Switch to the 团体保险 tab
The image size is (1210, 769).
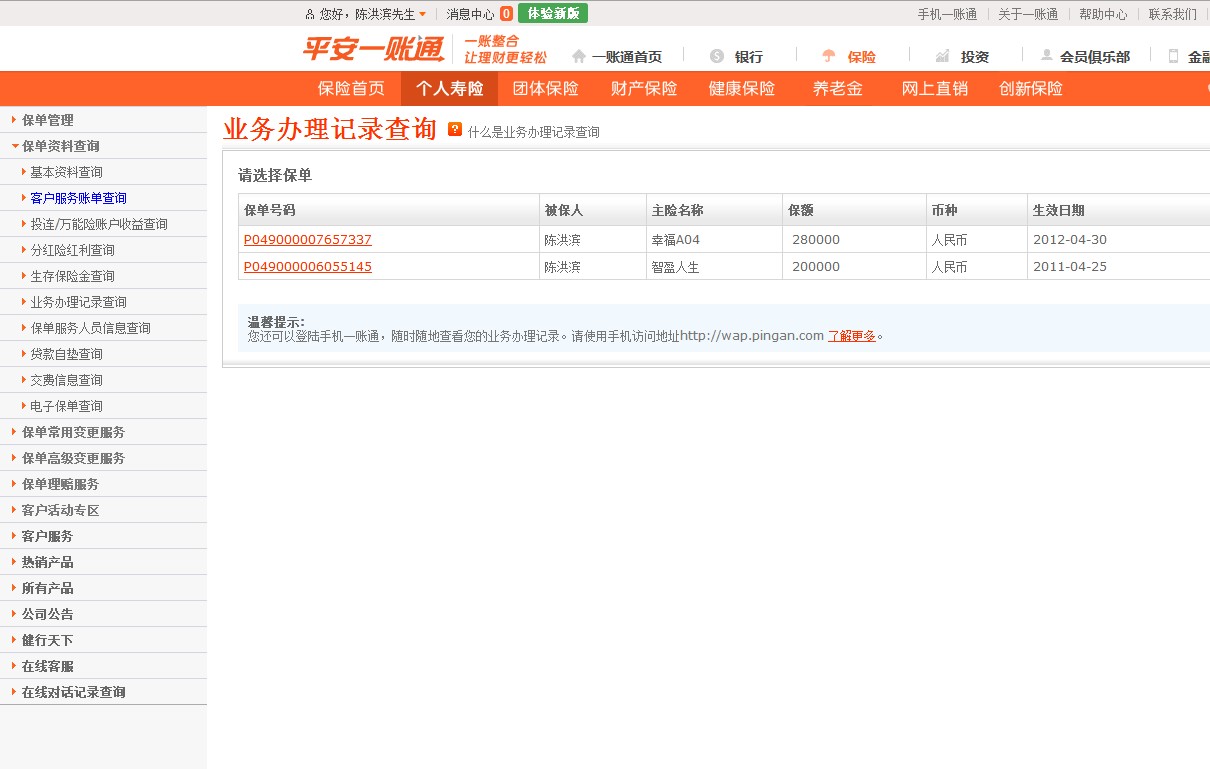pyautogui.click(x=545, y=89)
